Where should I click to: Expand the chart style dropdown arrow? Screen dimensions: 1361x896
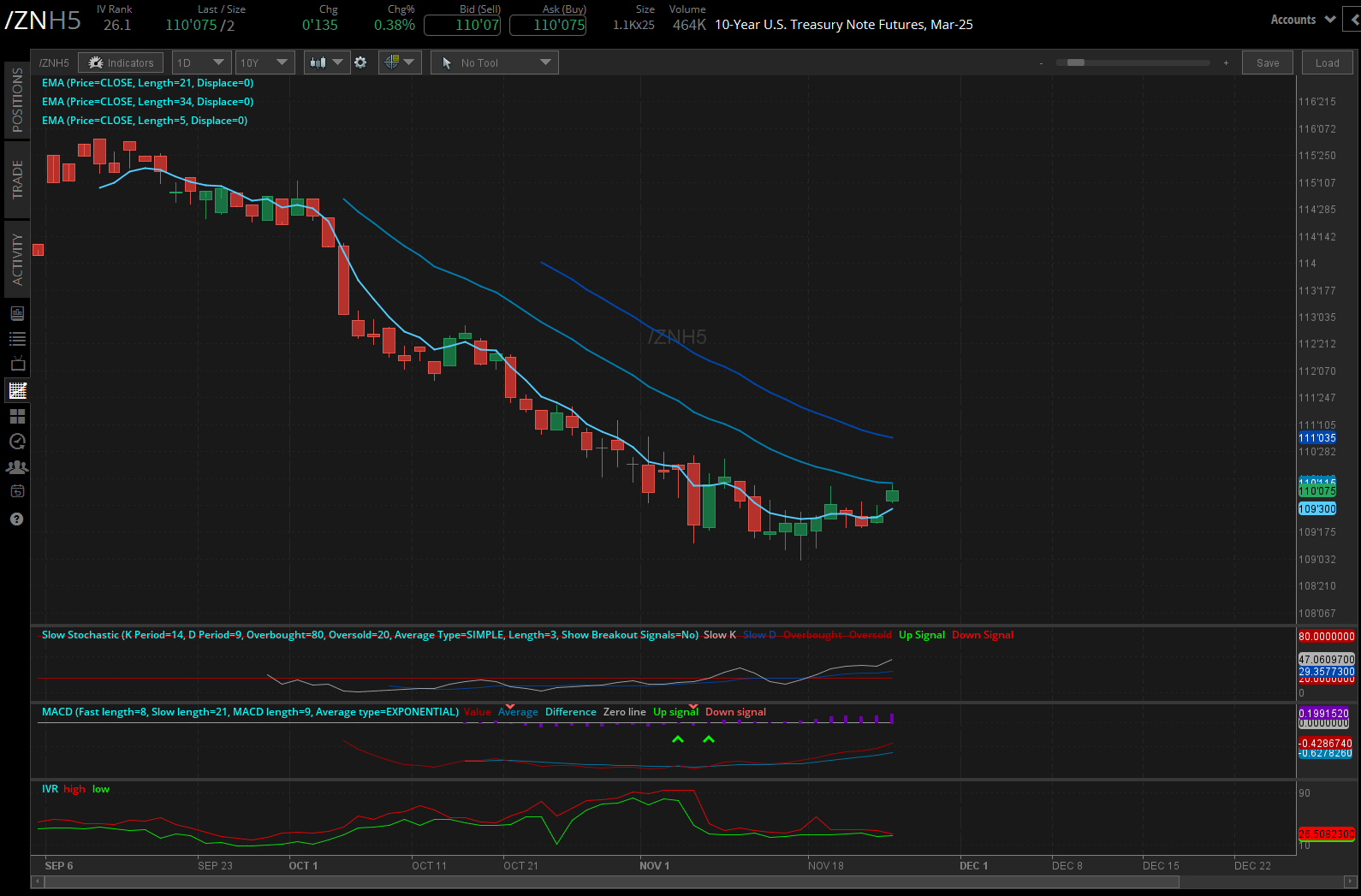click(x=338, y=62)
